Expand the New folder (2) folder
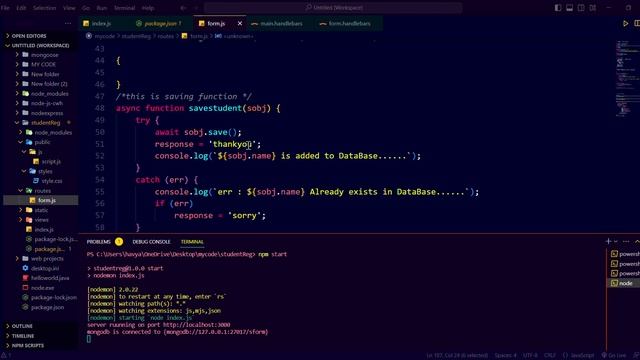The height and width of the screenshot is (360, 640). point(49,84)
